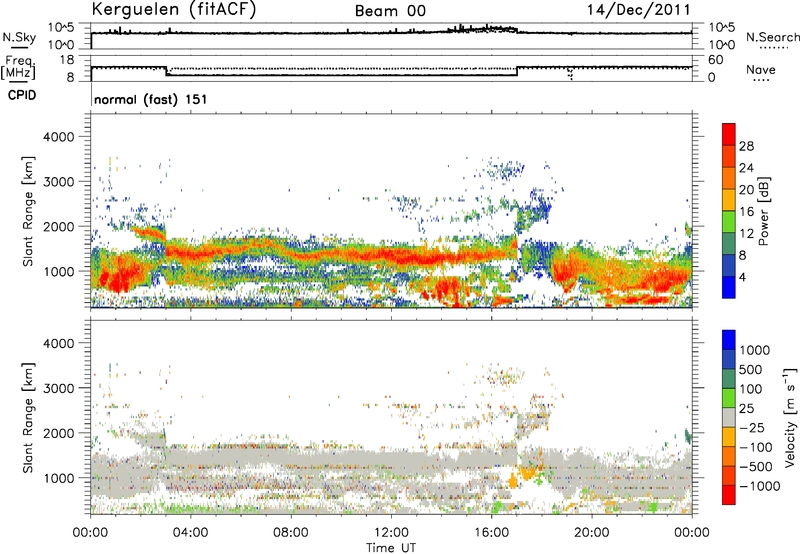The width and height of the screenshot is (800, 554).
Task: Select the blue power segment between 4 and 8
Action: point(729,265)
